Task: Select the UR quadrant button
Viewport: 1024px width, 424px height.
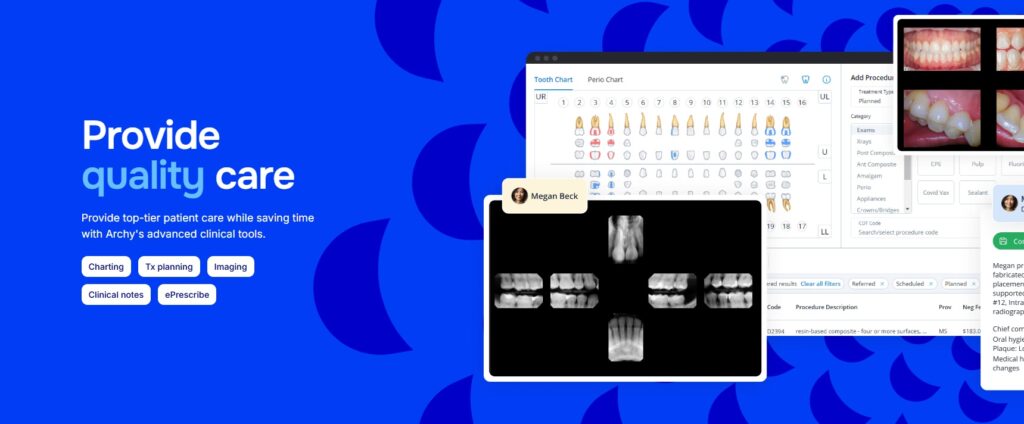Action: point(541,97)
